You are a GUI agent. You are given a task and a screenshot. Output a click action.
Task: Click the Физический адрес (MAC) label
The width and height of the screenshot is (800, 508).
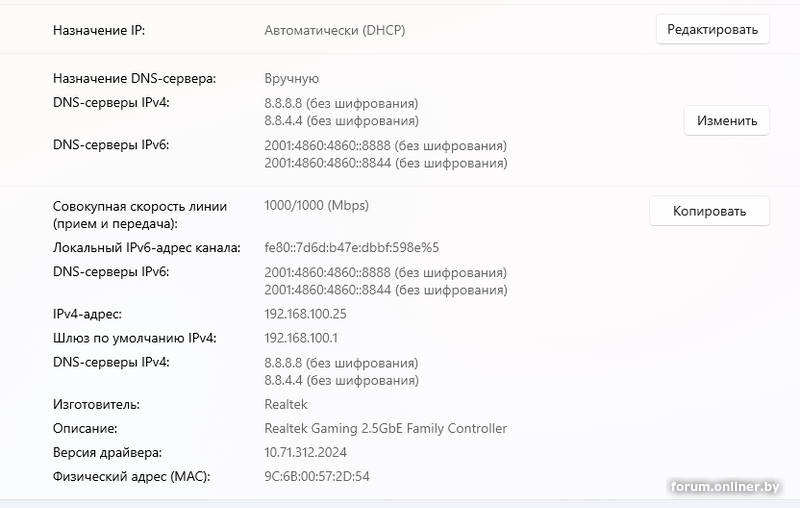pyautogui.click(x=132, y=476)
